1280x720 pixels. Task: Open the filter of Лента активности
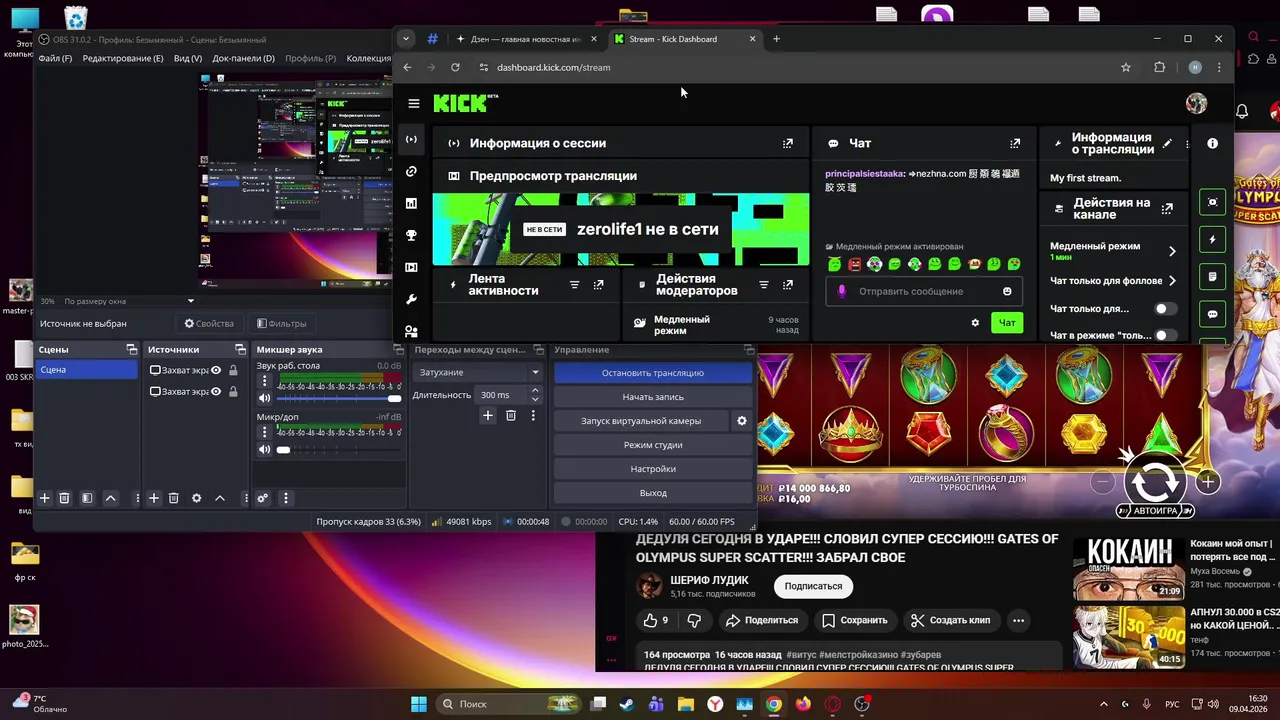pyautogui.click(x=574, y=285)
